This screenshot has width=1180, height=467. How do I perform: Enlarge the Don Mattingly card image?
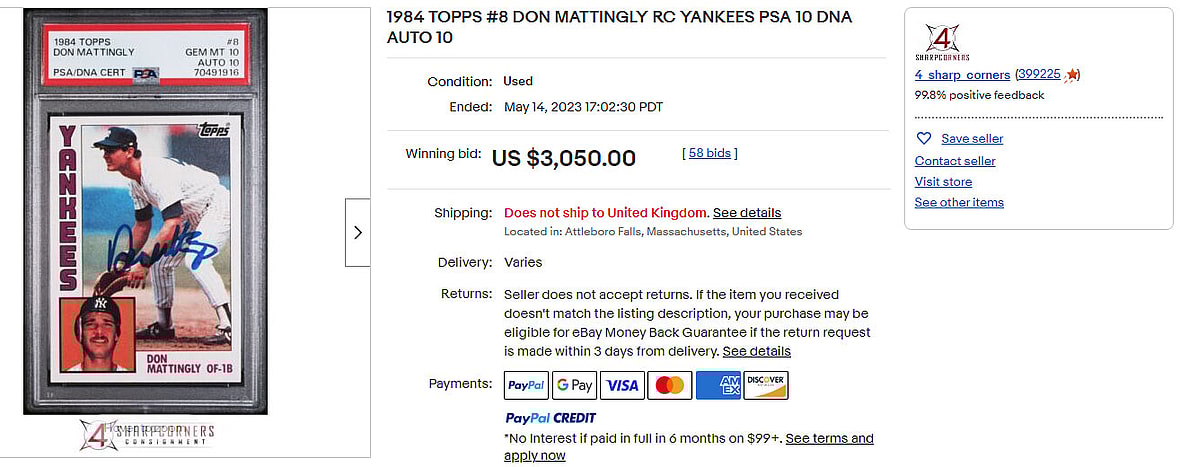click(x=146, y=210)
